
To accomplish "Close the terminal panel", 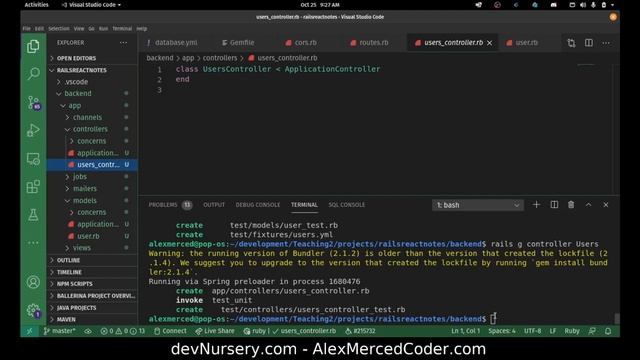I will click(x=606, y=204).
